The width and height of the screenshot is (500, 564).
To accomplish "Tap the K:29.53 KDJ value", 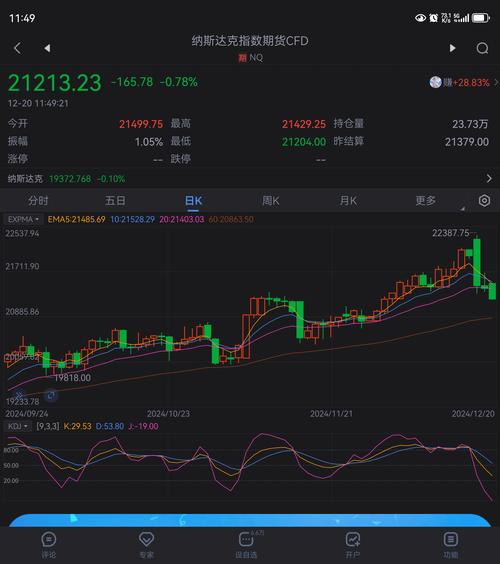I will click(x=77, y=426).
